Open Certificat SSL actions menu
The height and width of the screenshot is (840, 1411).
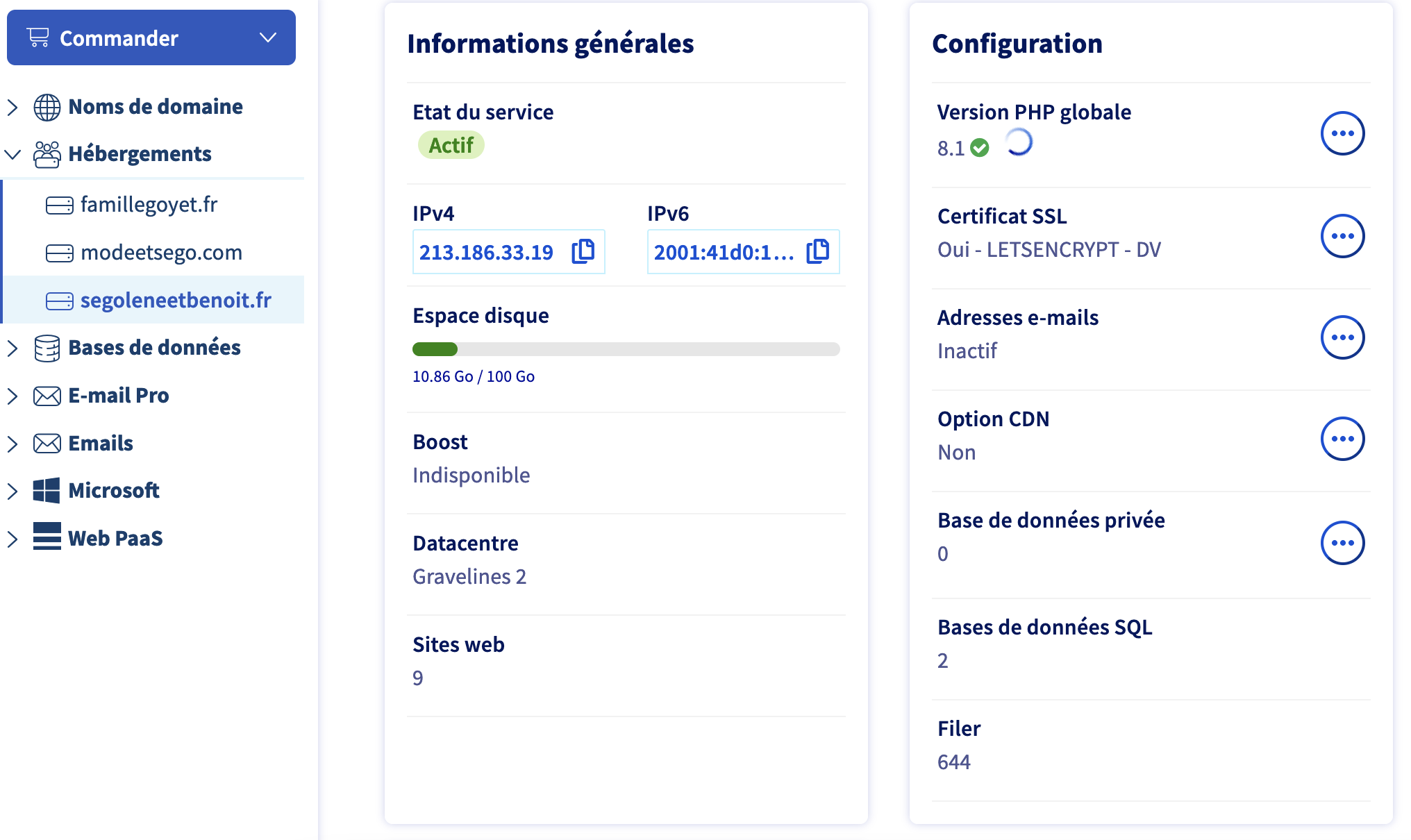point(1342,236)
